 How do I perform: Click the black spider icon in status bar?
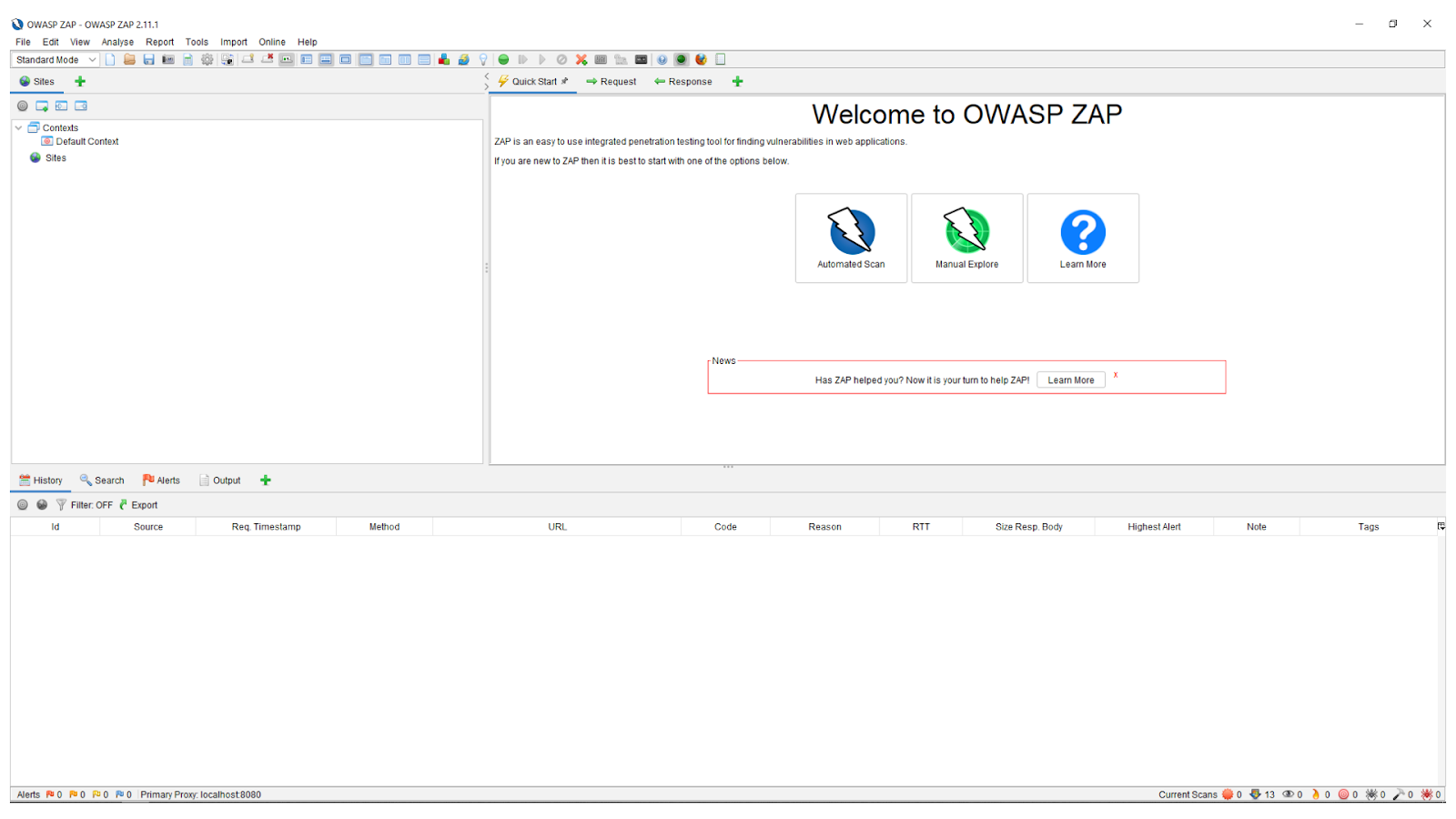[x=1370, y=794]
